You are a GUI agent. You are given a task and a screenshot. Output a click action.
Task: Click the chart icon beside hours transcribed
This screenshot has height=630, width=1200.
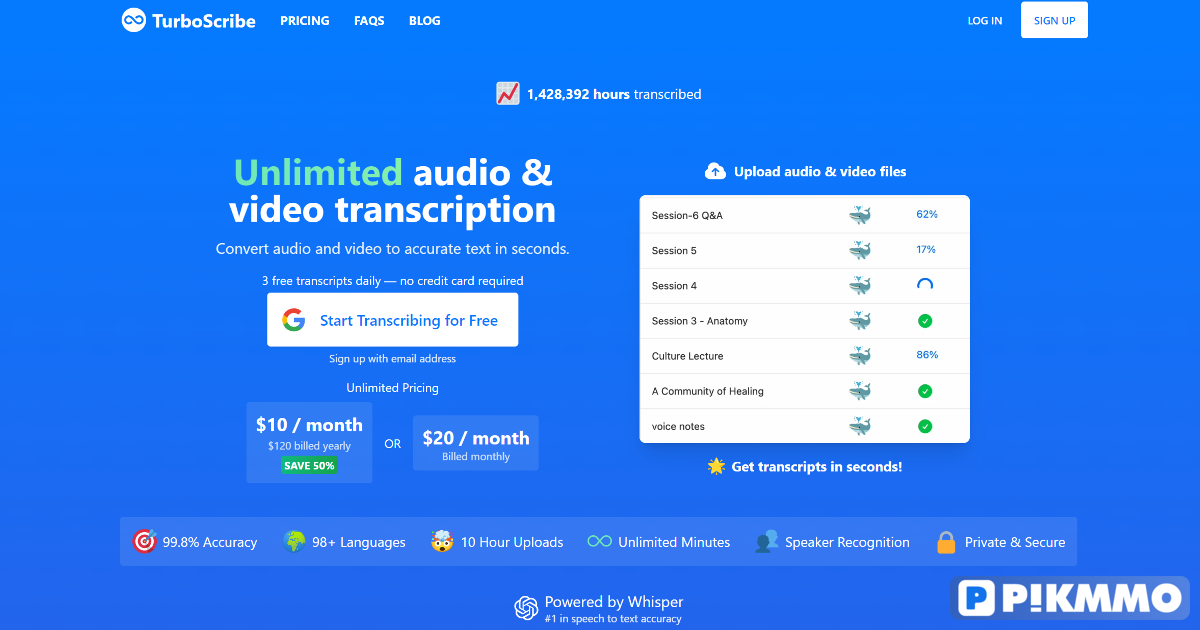coord(508,94)
